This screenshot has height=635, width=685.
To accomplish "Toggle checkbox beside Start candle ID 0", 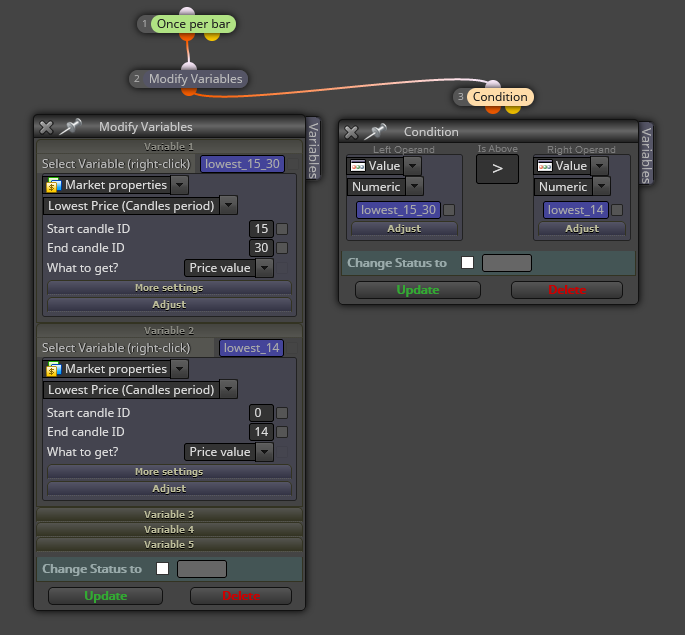I will (x=282, y=413).
